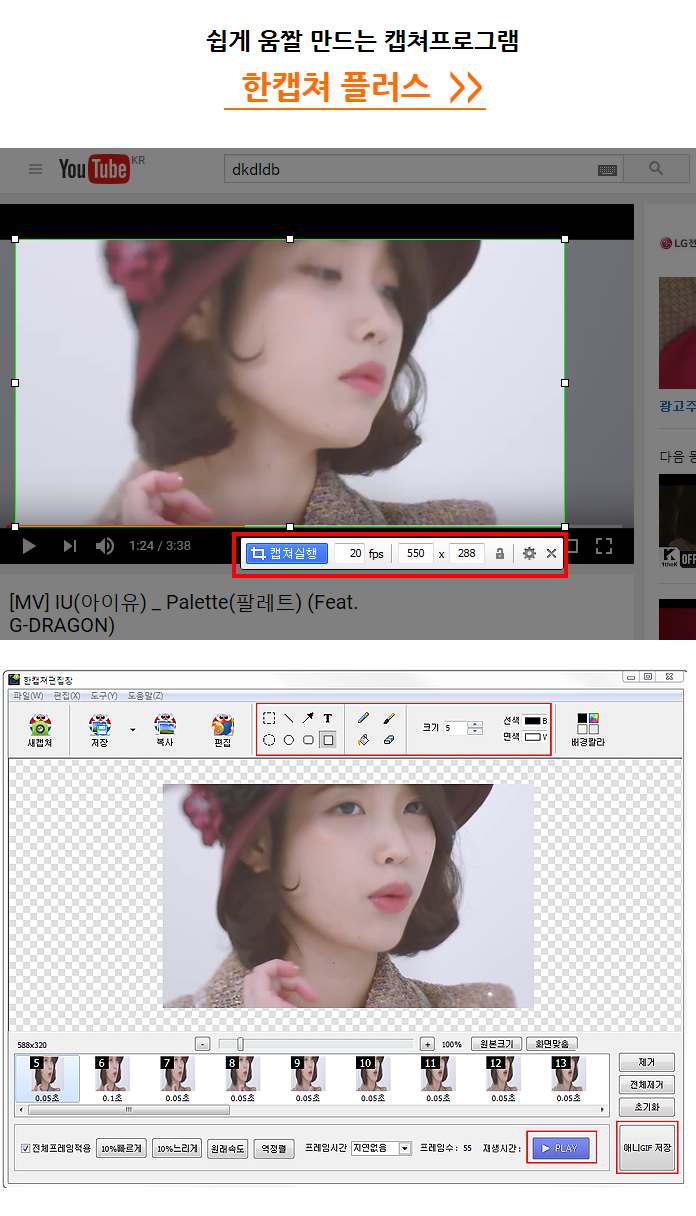Click the 초기화 reset button
Screen dimensions: 696x1216
point(646,1108)
